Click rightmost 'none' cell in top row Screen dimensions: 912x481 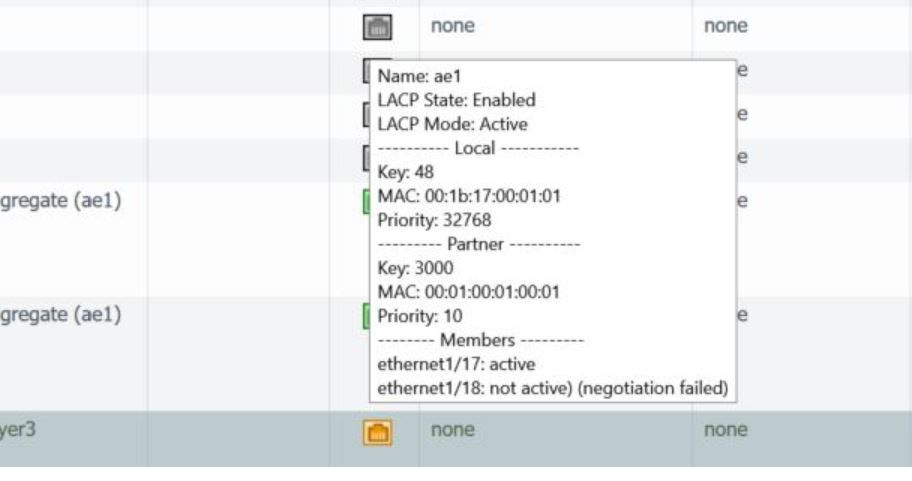click(x=726, y=28)
